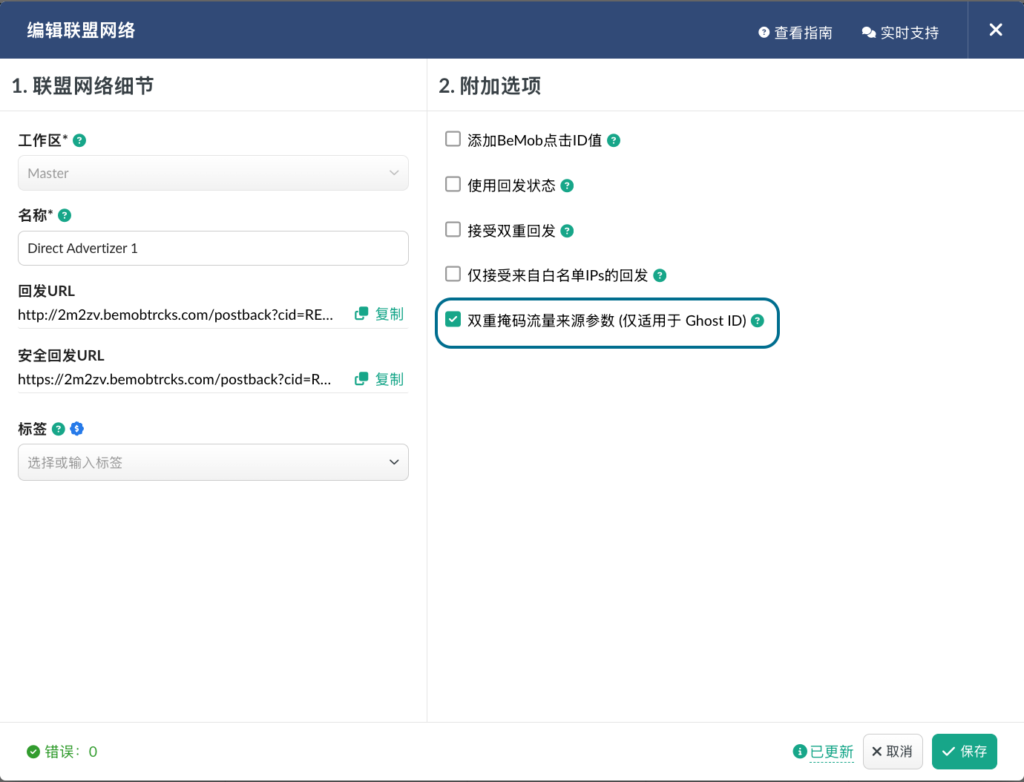Click help icon for 添加BeMob点击ID值
Image resolution: width=1024 pixels, height=782 pixels.
(x=614, y=141)
